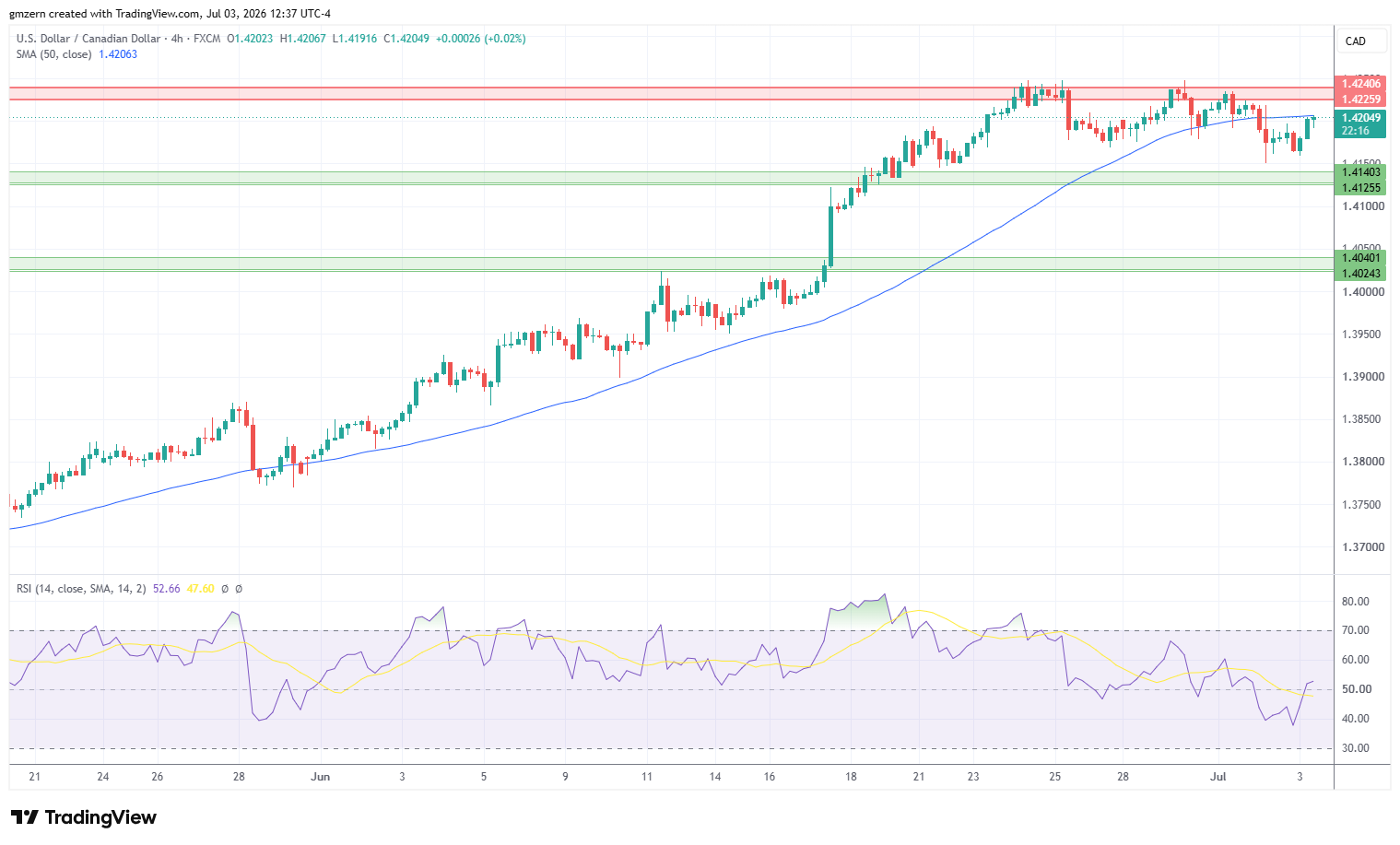This screenshot has width=1400, height=845.
Task: Click the 1.40000 price axis label
Action: click(1363, 292)
